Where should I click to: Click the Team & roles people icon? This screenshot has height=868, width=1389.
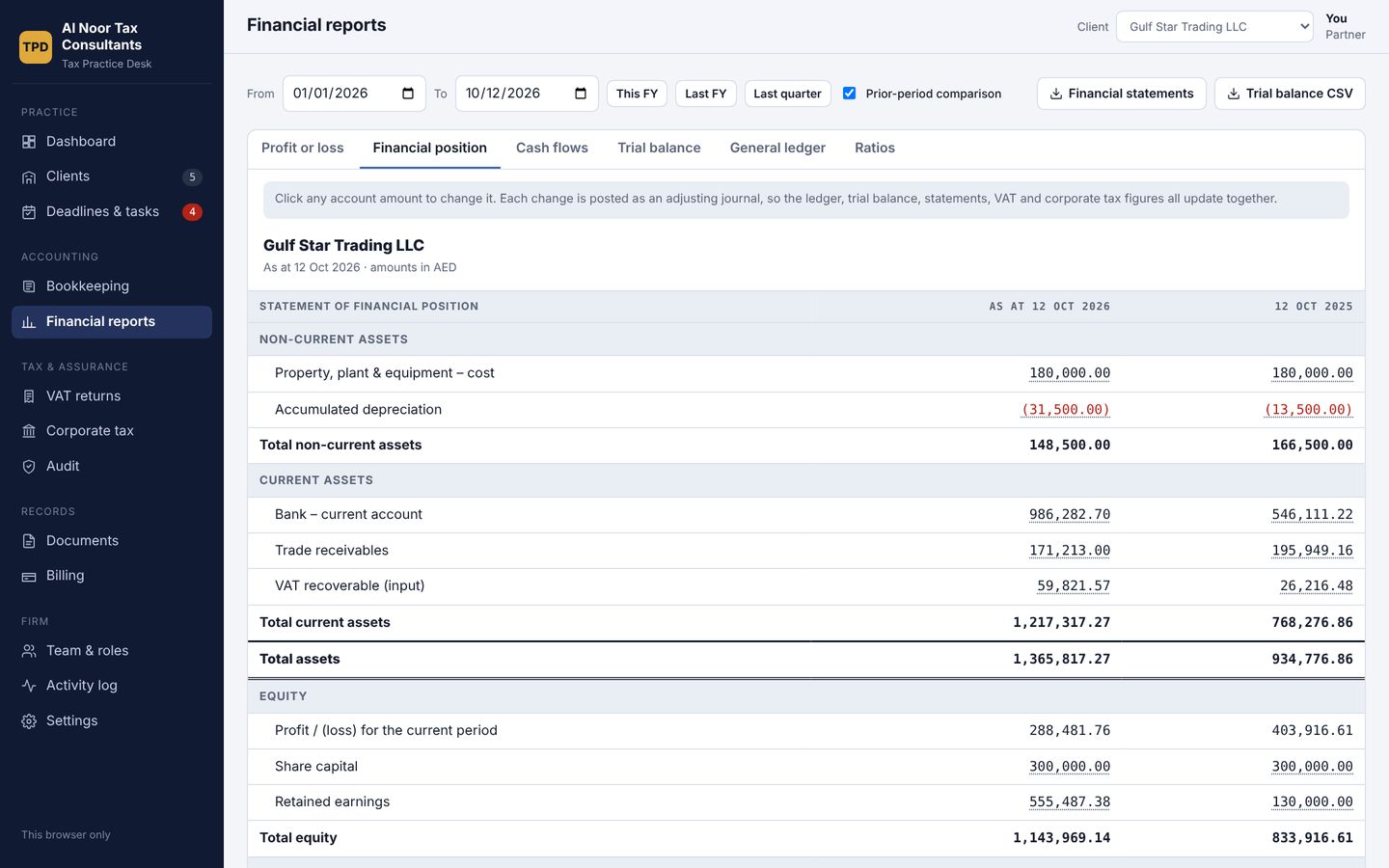(29, 651)
